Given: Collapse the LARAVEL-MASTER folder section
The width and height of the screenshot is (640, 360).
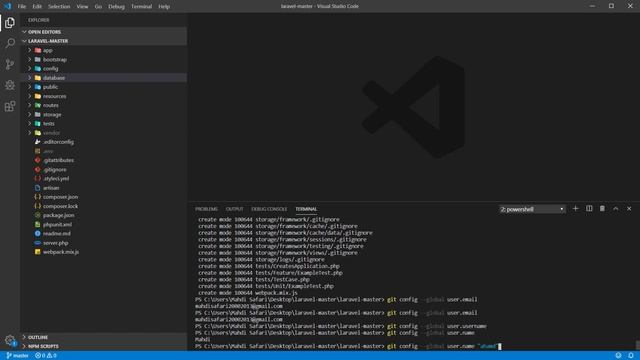Looking at the screenshot, I should [x=104, y=41].
